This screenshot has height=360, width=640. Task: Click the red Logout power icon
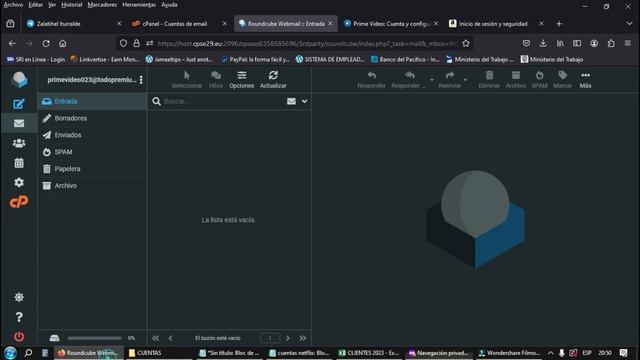point(19,336)
